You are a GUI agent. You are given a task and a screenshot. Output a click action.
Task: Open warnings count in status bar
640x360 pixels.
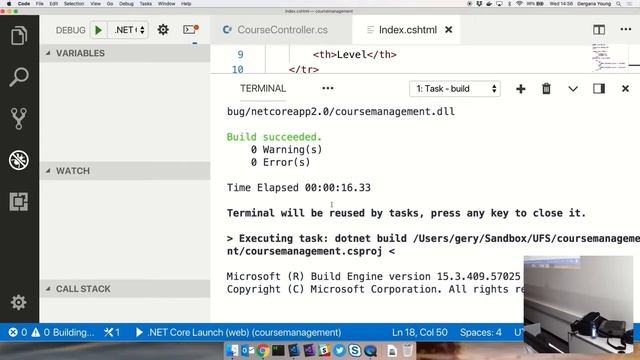41,332
